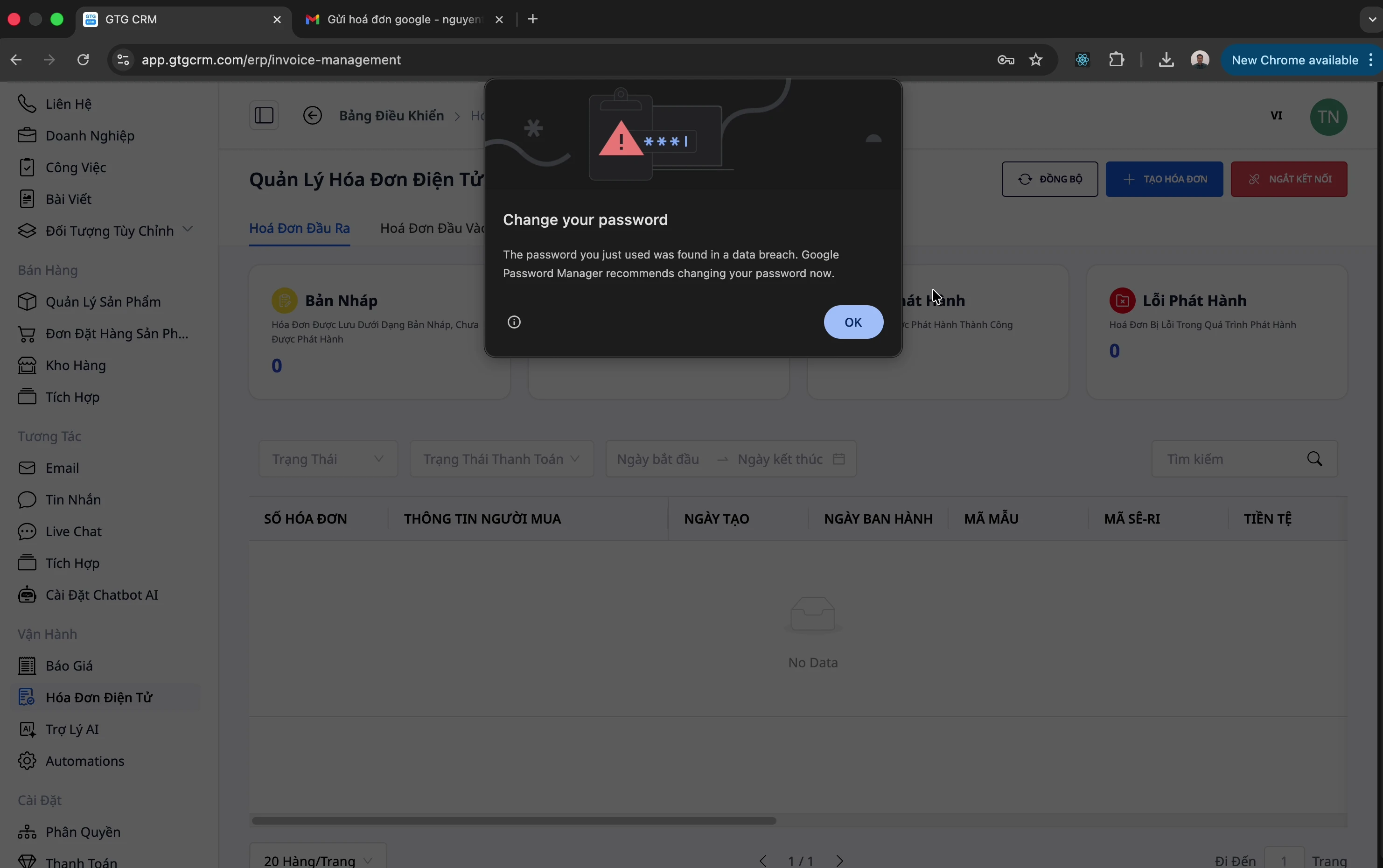Open the 20 Hàng/Trang page size dropdown
1383x868 pixels.
click(318, 860)
